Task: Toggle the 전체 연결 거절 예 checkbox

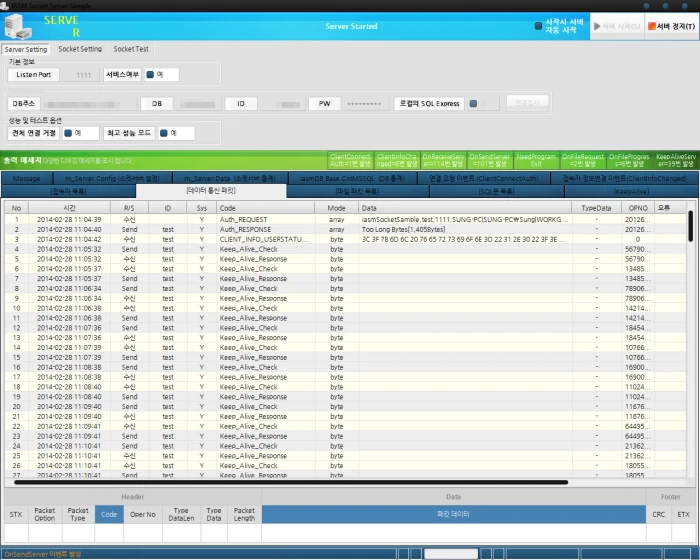Action: tap(68, 133)
